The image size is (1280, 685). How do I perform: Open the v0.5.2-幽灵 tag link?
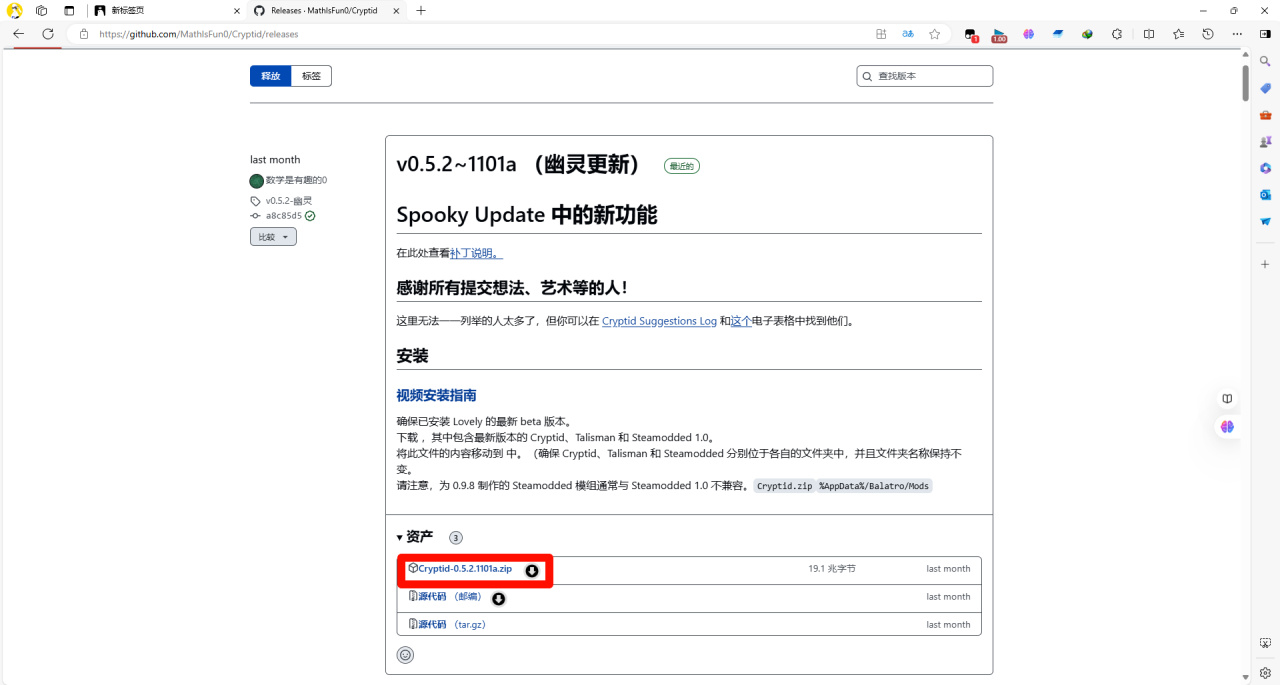tap(289, 201)
